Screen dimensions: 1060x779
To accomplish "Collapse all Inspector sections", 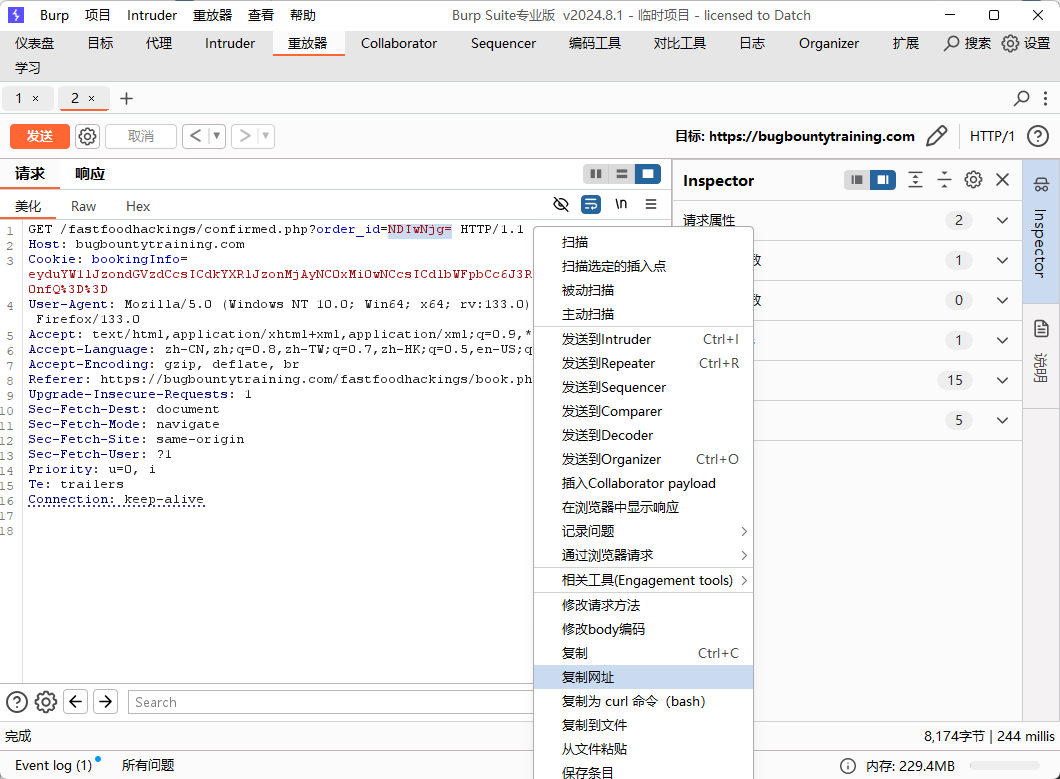I will tap(944, 180).
